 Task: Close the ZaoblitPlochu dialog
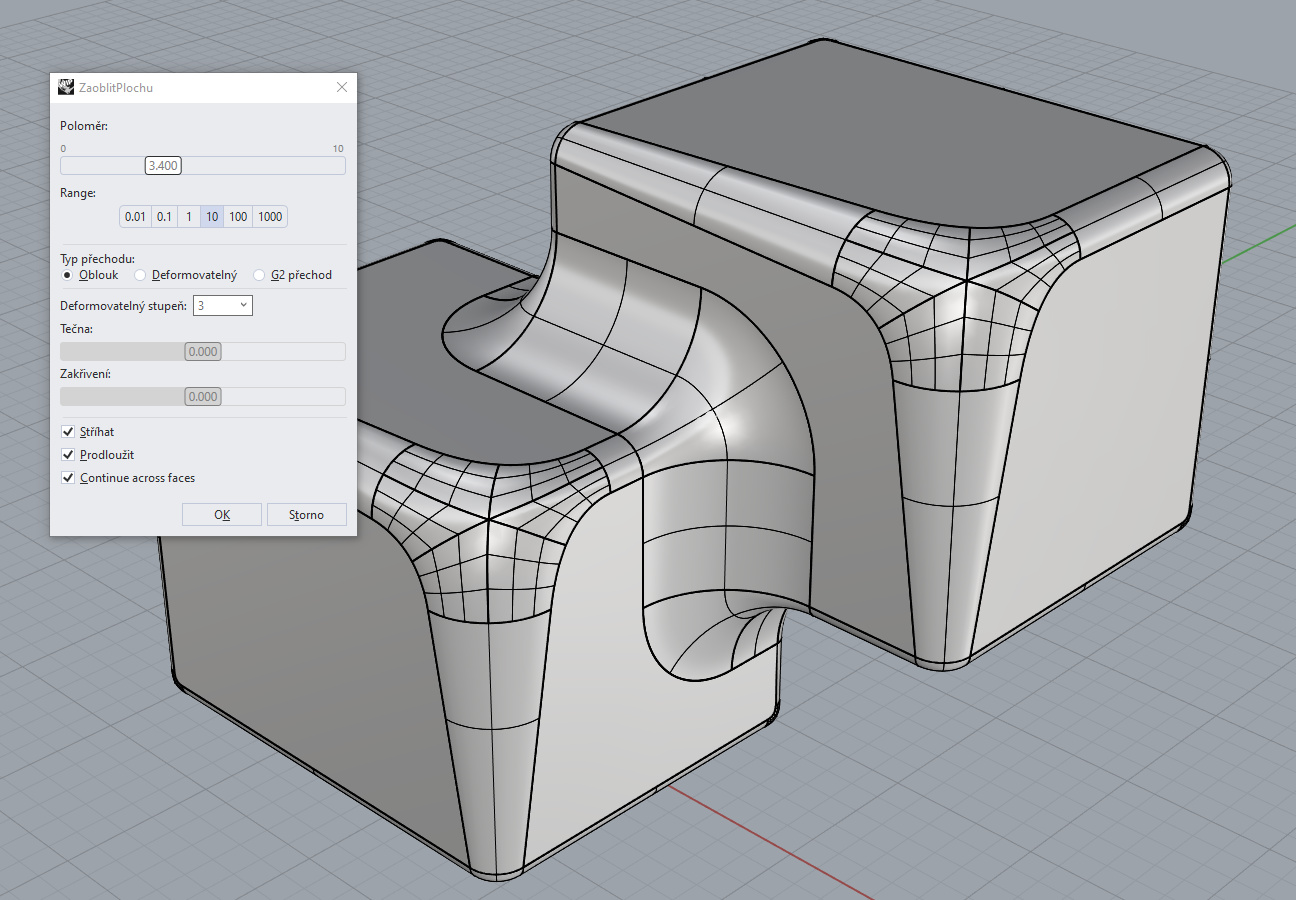tap(342, 87)
